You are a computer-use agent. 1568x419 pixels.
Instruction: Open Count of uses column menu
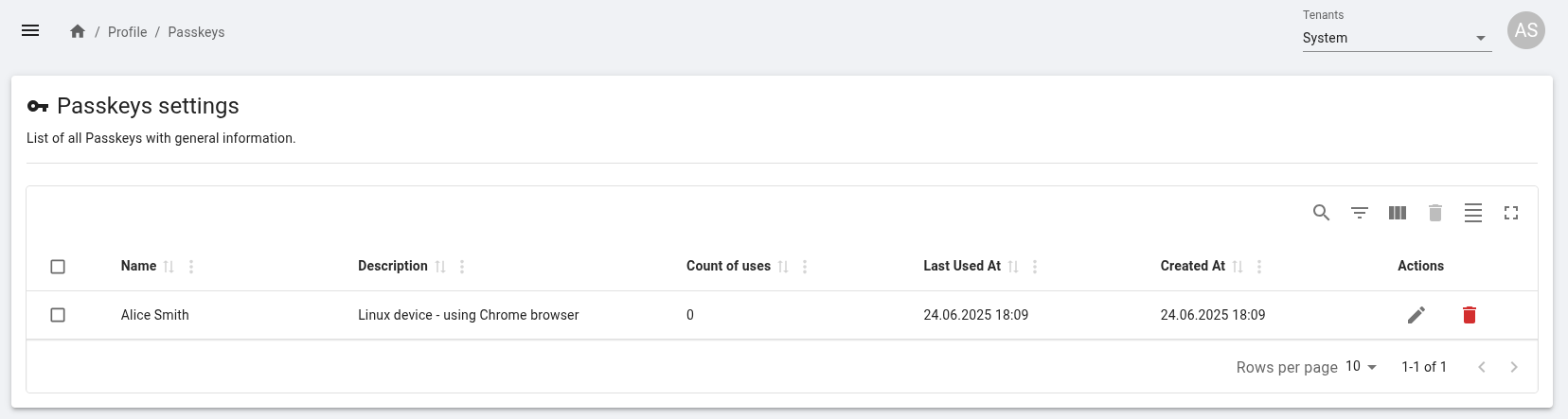click(805, 267)
